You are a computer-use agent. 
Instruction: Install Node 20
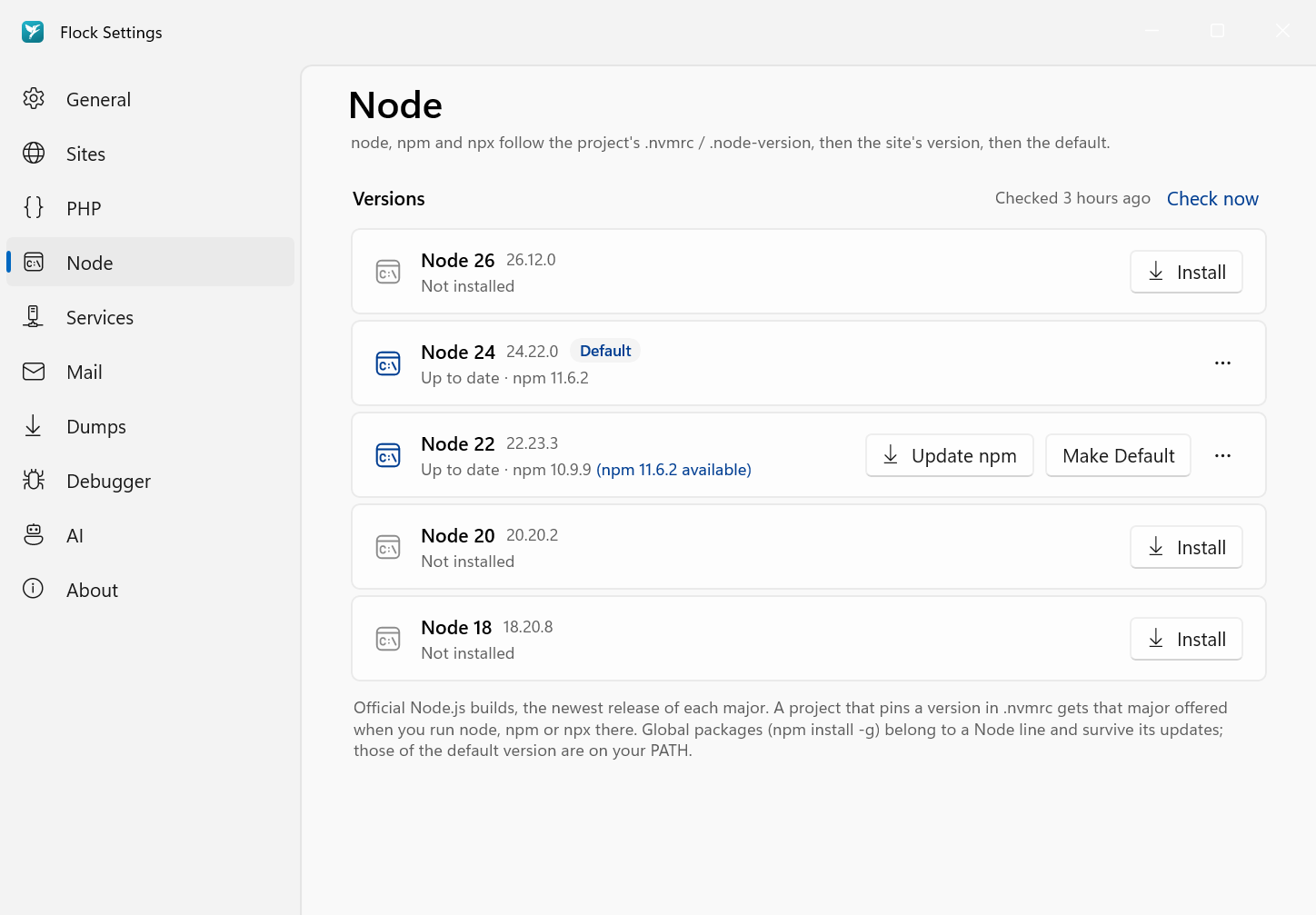(1186, 548)
